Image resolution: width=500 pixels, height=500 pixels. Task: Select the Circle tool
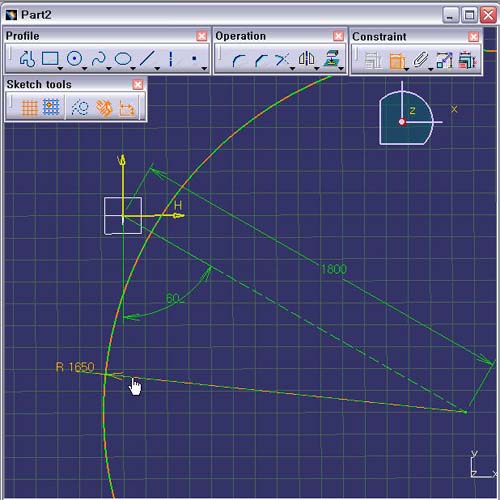[74, 59]
